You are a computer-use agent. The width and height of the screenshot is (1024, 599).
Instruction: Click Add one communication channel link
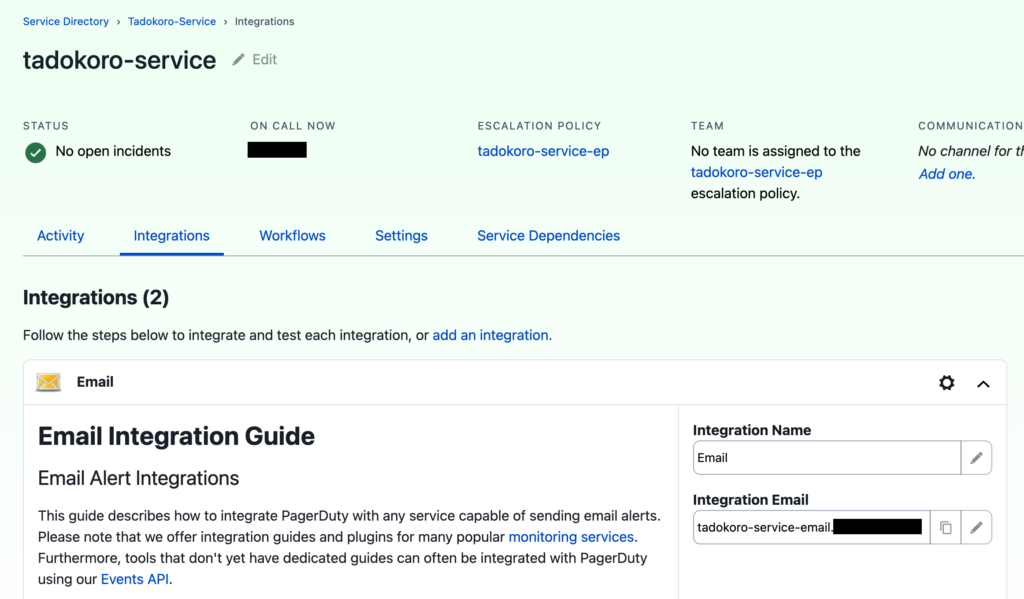[946, 174]
